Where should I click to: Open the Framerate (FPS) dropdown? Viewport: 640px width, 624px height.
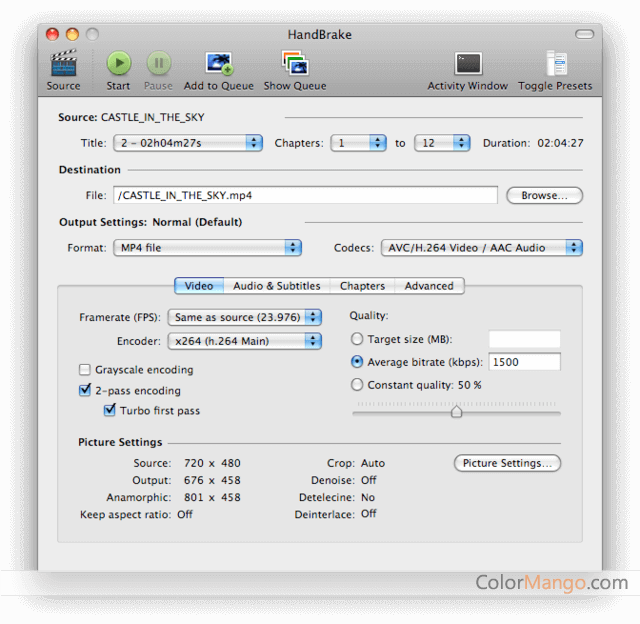click(x=244, y=317)
